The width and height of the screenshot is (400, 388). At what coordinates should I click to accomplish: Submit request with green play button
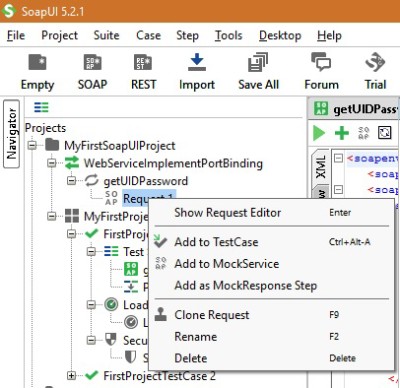tap(319, 133)
